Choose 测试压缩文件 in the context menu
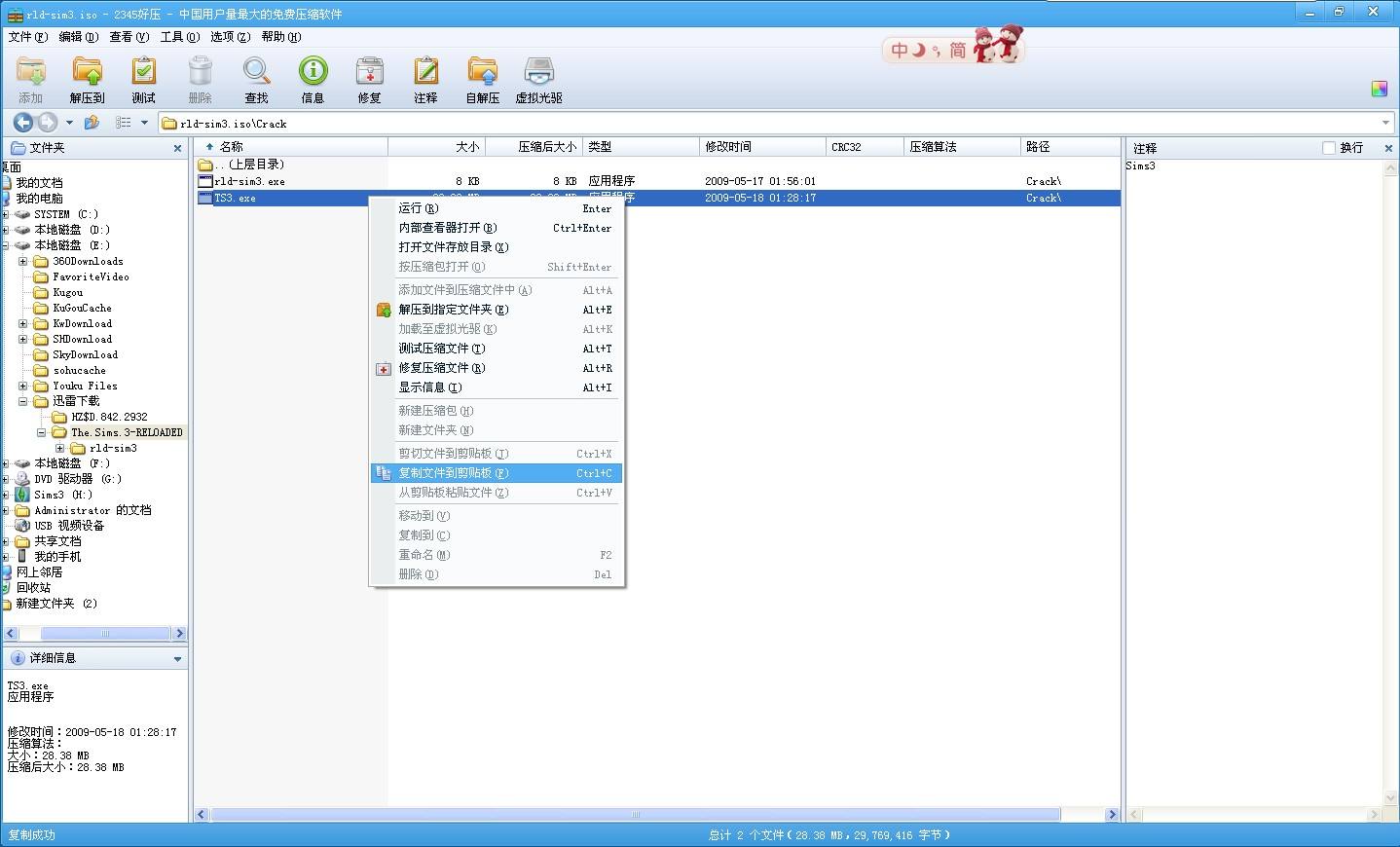 (x=497, y=349)
